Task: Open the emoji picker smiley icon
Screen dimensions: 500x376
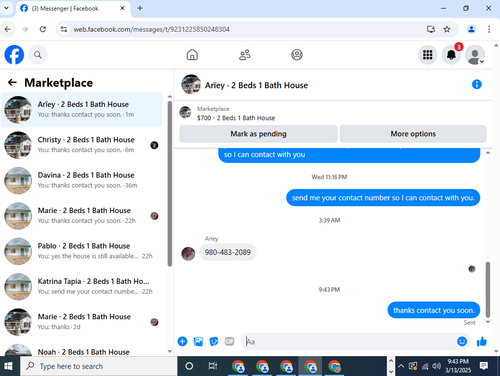Action: coord(462,341)
